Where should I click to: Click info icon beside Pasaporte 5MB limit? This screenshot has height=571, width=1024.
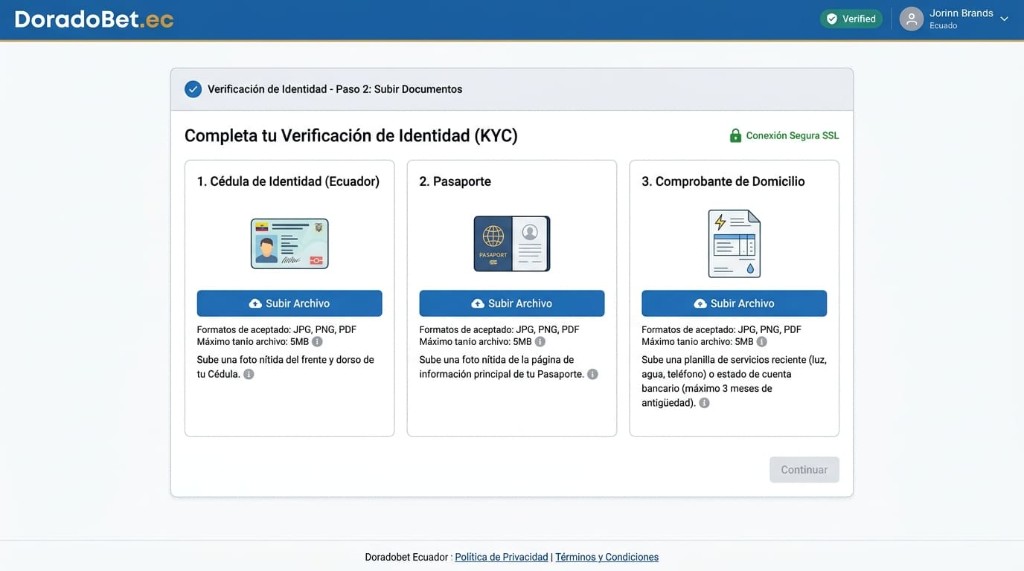[x=540, y=342]
